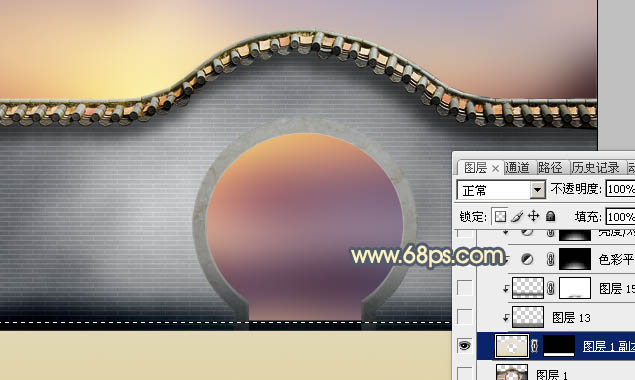The height and width of the screenshot is (380, 635).
Task: Switch to the 路径 tab
Action: [550, 168]
